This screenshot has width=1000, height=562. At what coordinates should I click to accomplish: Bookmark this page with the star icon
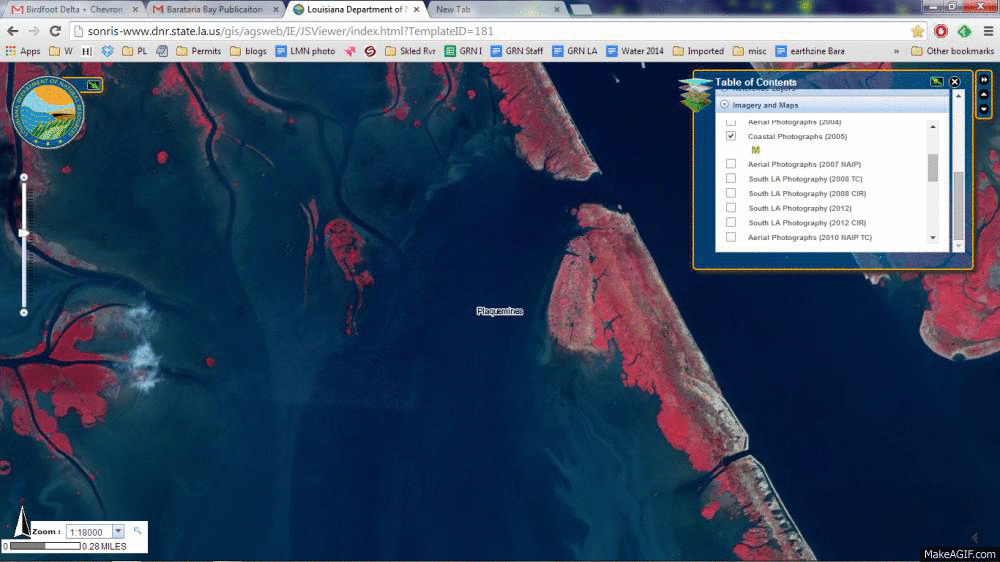pos(917,31)
